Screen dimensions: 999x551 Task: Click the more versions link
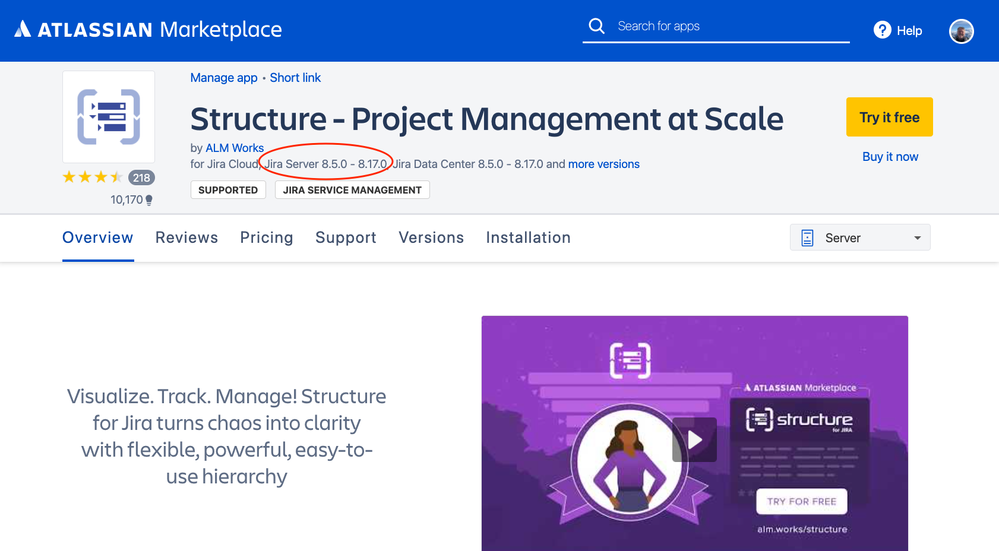click(x=604, y=164)
